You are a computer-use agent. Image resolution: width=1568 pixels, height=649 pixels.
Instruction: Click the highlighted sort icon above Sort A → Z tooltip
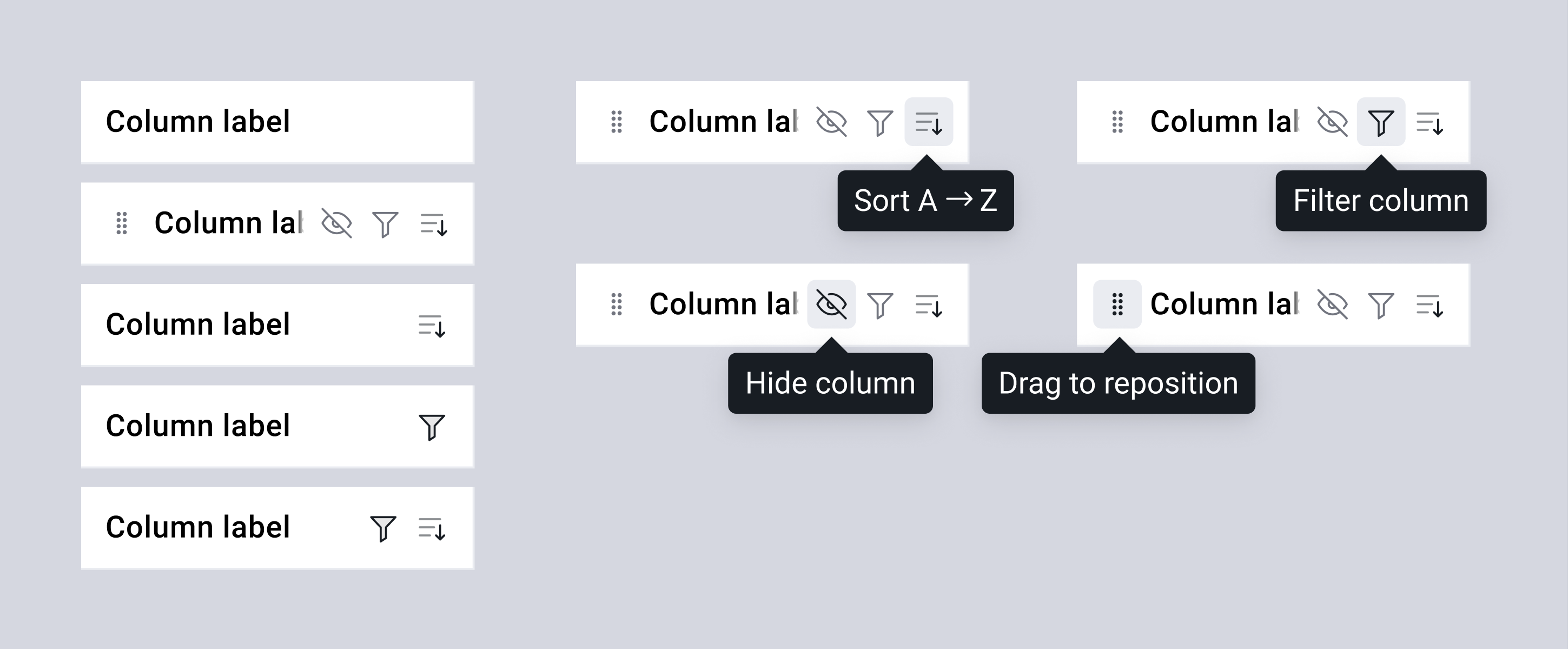(928, 122)
